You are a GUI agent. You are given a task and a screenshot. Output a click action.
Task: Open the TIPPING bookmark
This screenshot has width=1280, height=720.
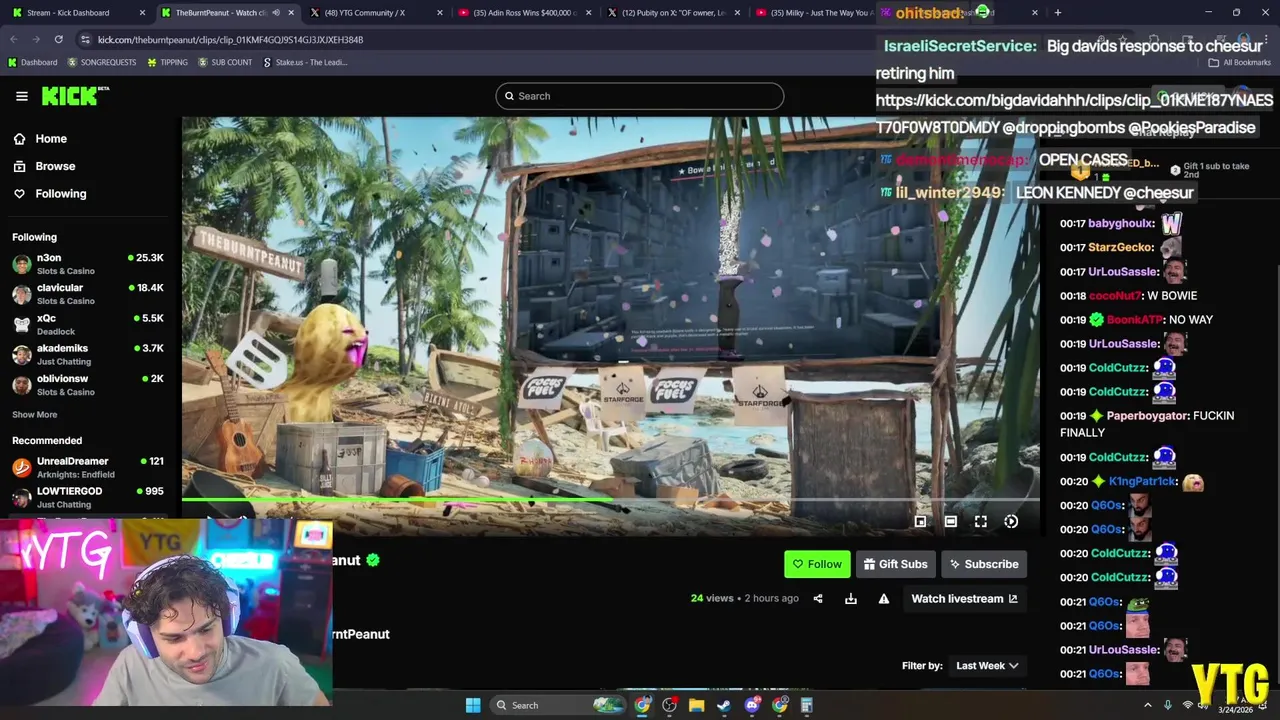pyautogui.click(x=167, y=62)
